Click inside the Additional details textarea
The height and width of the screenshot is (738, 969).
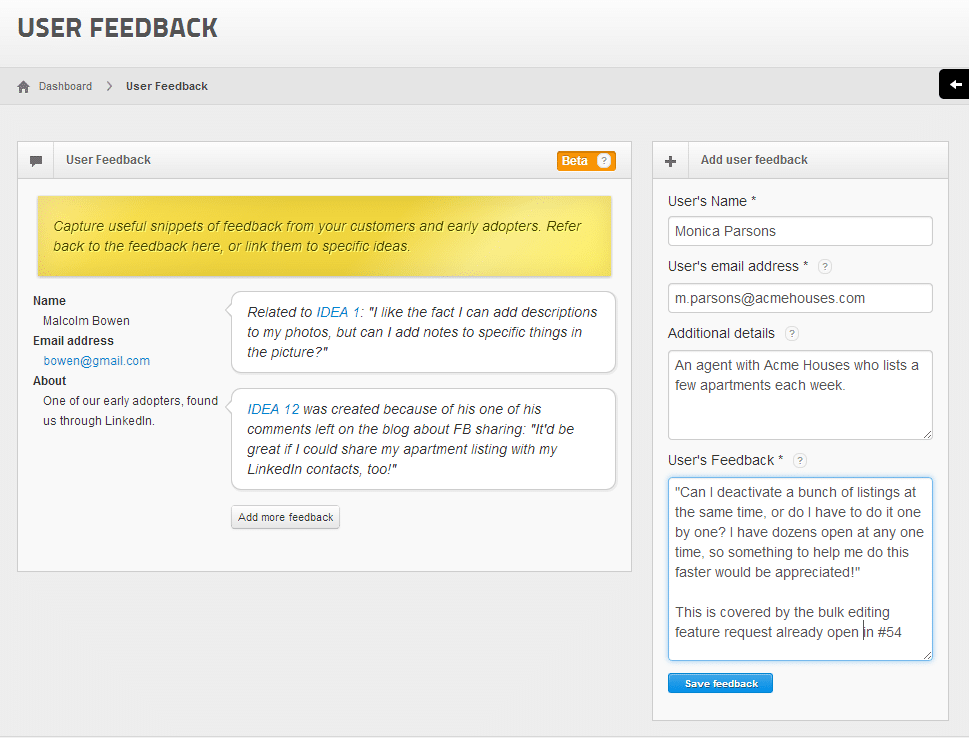click(x=799, y=395)
